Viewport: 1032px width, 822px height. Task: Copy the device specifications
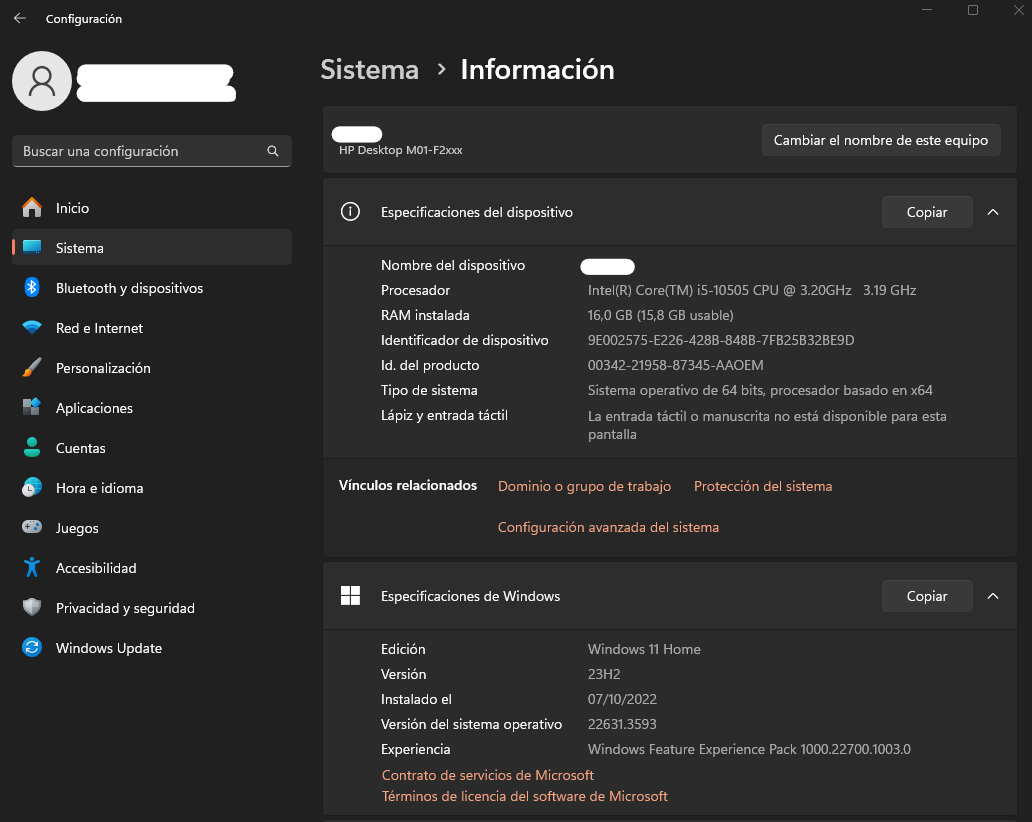(927, 212)
